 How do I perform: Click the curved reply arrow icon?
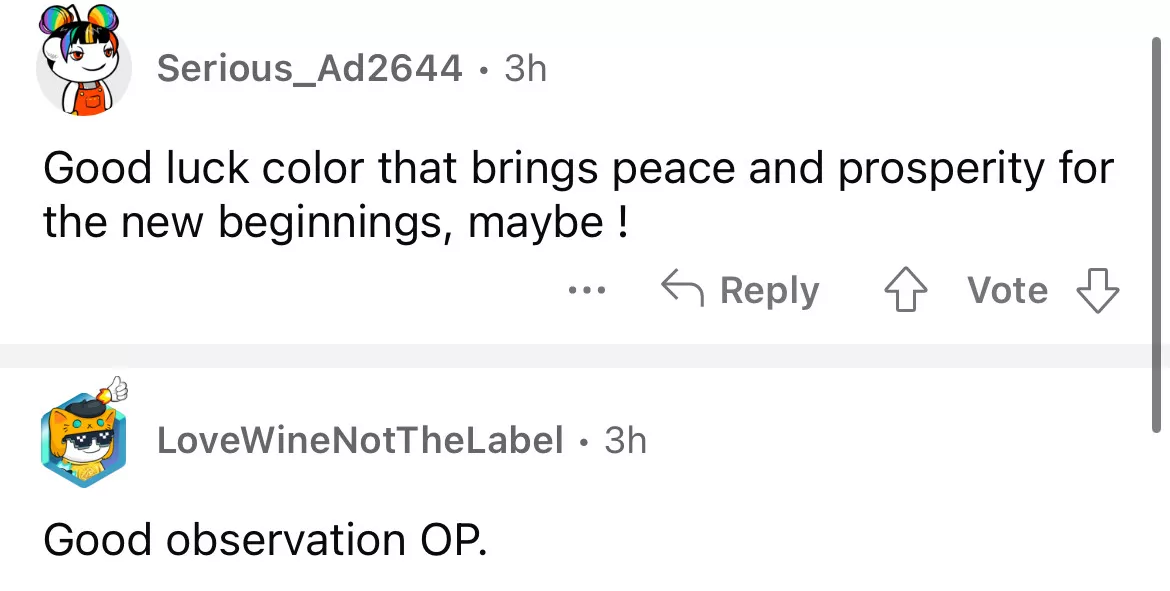682,291
